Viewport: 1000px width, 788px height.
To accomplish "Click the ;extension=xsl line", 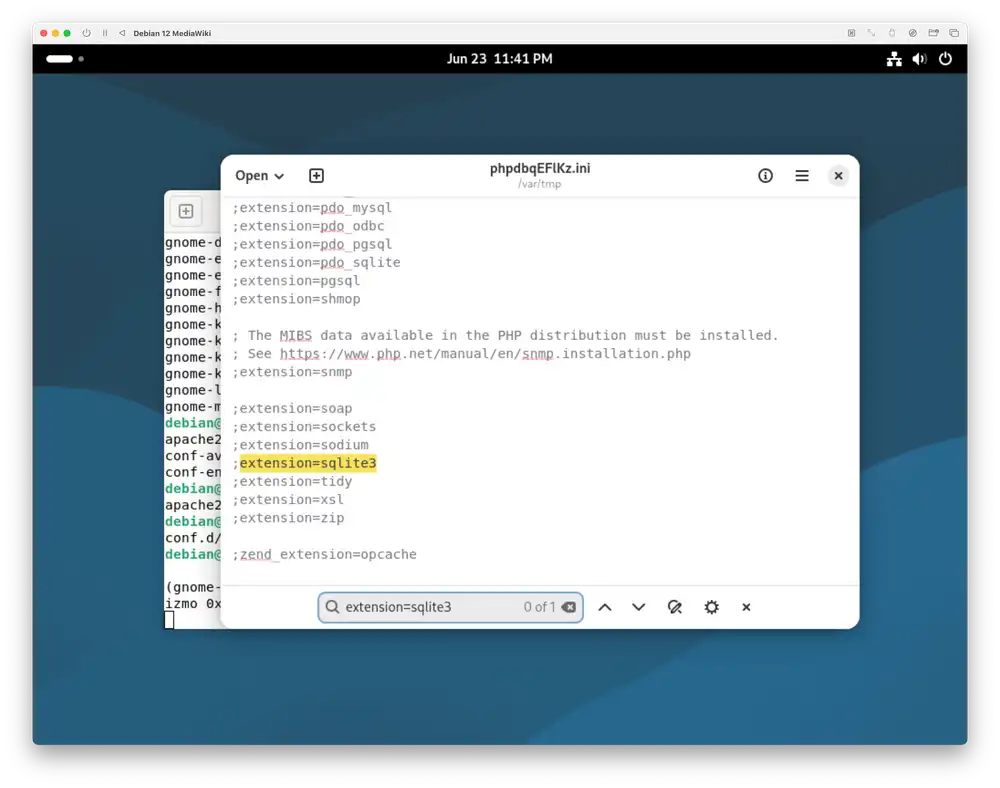I will tap(288, 499).
